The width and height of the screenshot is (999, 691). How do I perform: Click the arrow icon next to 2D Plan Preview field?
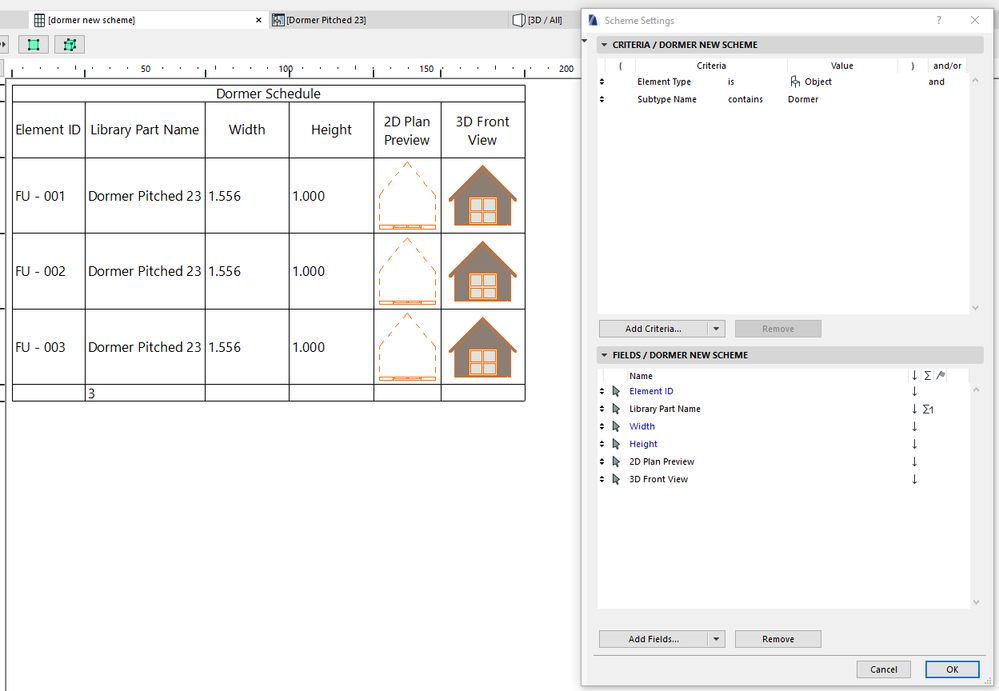616,462
